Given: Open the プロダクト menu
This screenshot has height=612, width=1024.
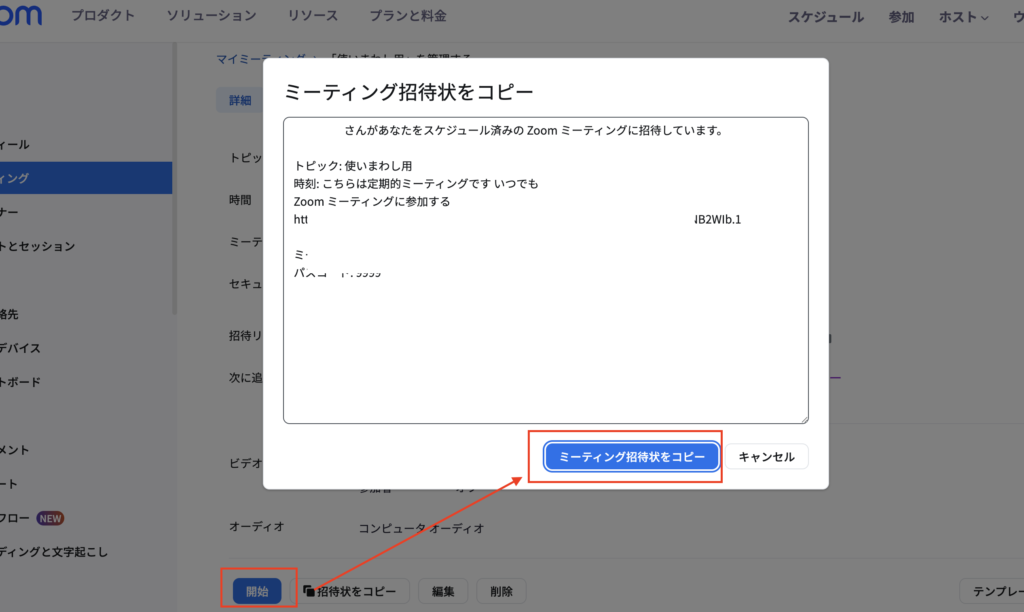Looking at the screenshot, I should [103, 16].
